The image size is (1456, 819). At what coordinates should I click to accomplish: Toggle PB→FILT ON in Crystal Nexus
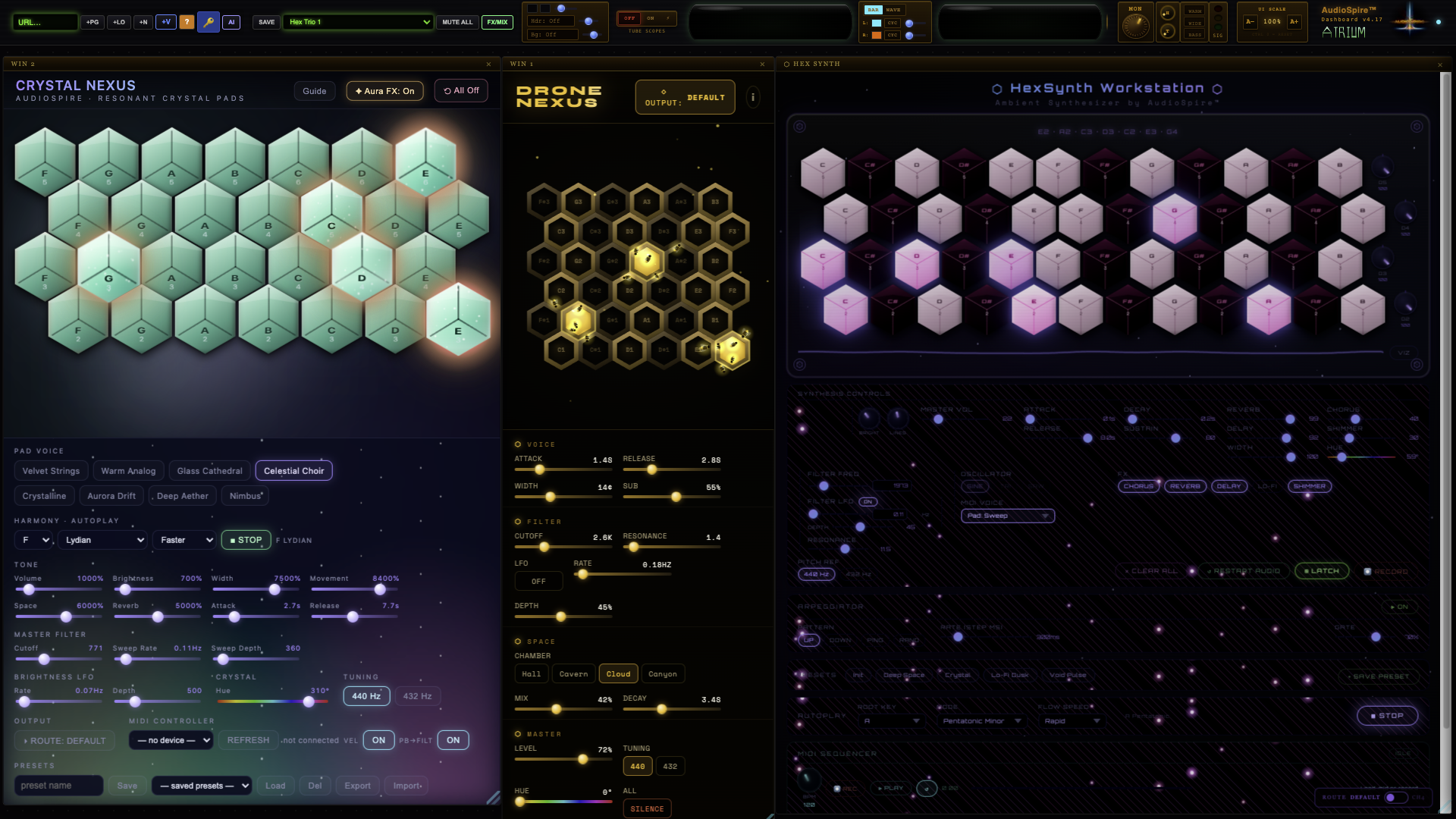click(x=453, y=740)
